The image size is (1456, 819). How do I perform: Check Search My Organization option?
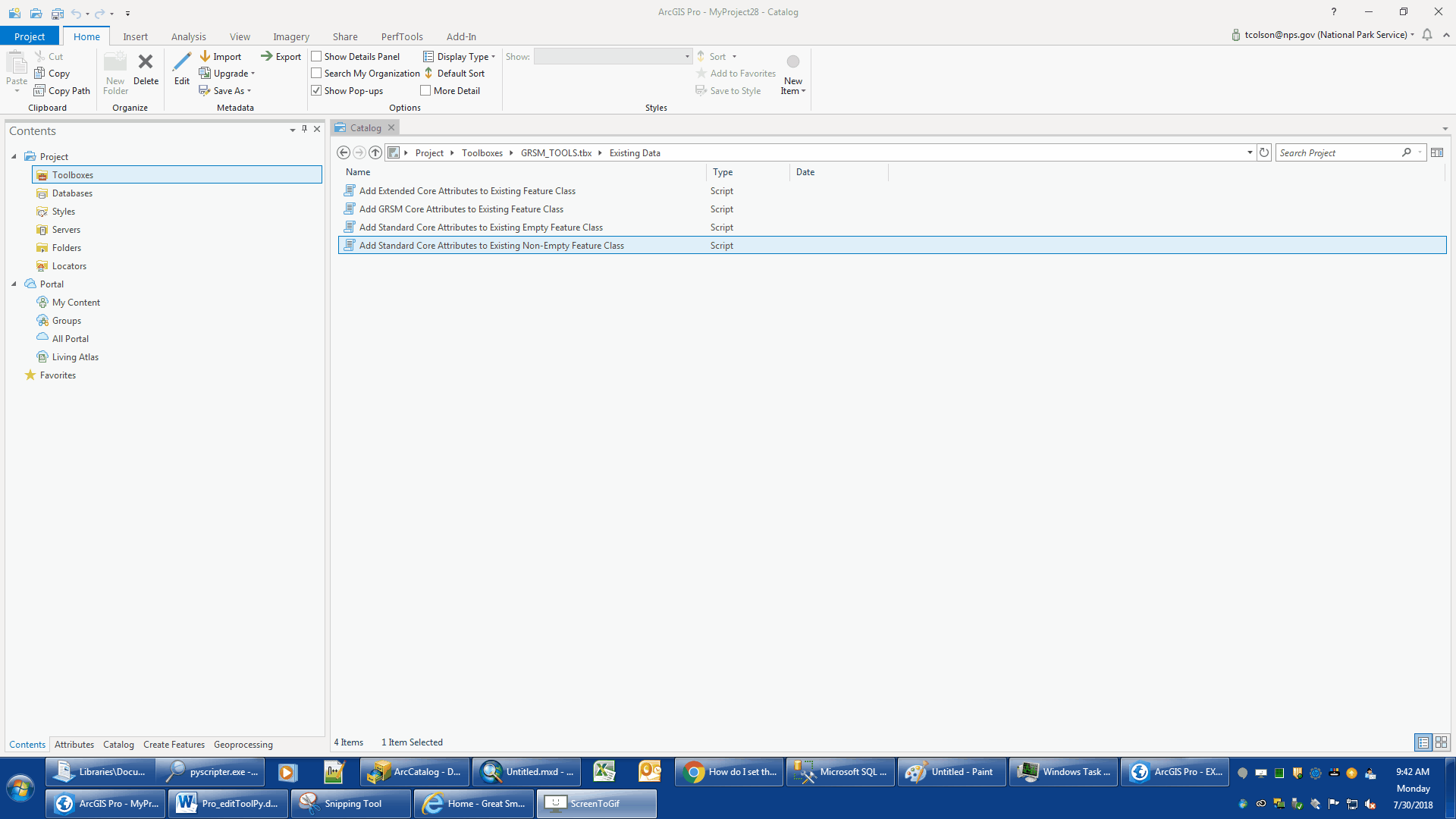pyautogui.click(x=317, y=74)
